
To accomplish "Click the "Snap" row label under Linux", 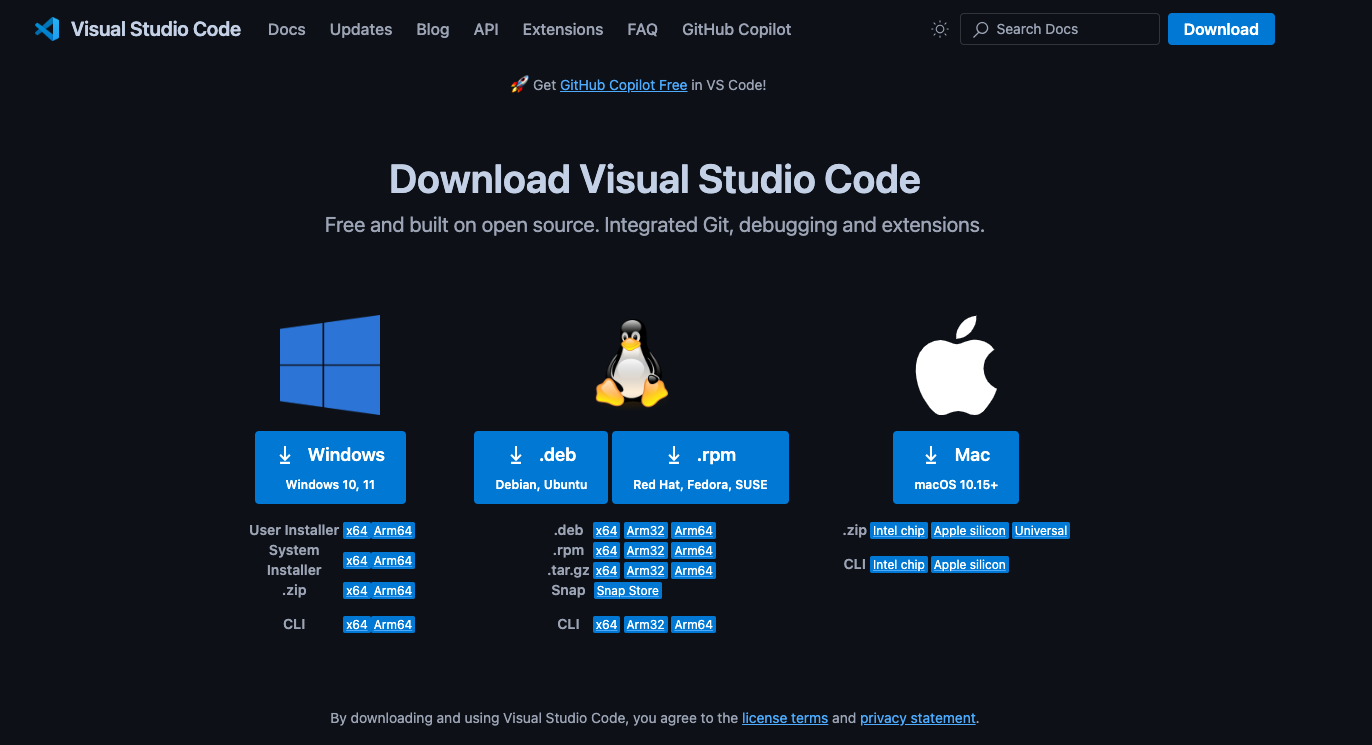I will [568, 590].
